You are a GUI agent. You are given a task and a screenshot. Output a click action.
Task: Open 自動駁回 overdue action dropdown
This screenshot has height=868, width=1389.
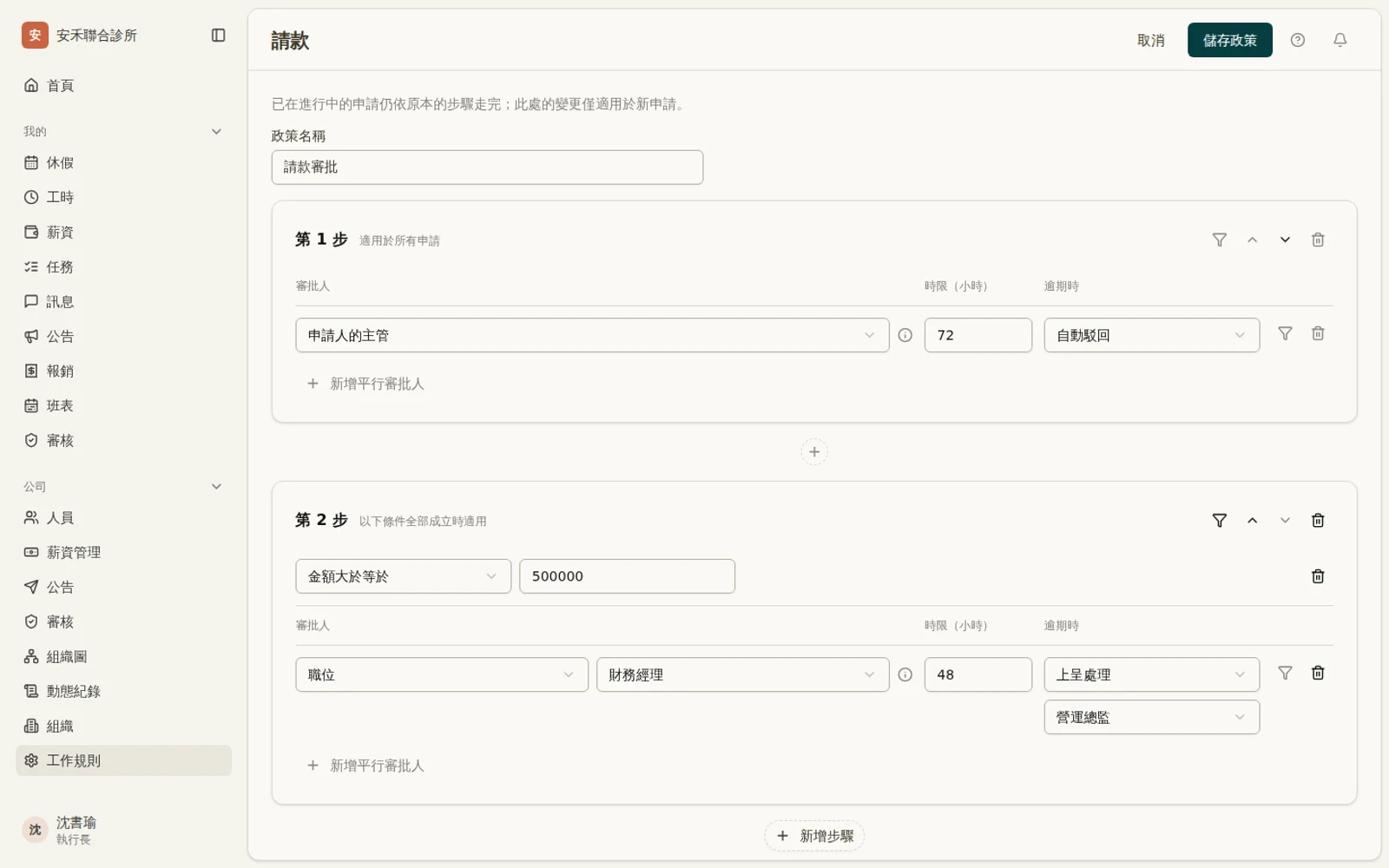click(1151, 335)
